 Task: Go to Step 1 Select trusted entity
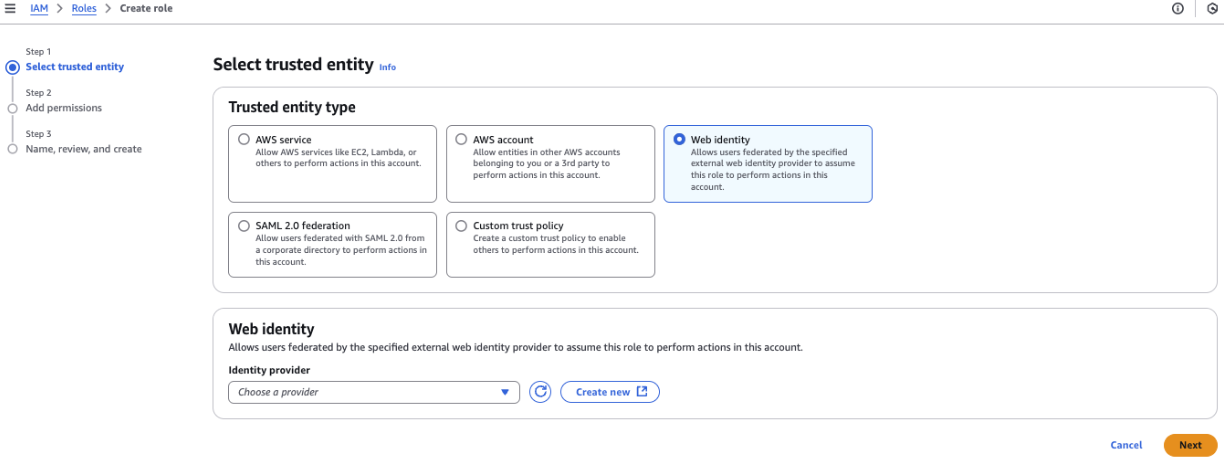[75, 67]
